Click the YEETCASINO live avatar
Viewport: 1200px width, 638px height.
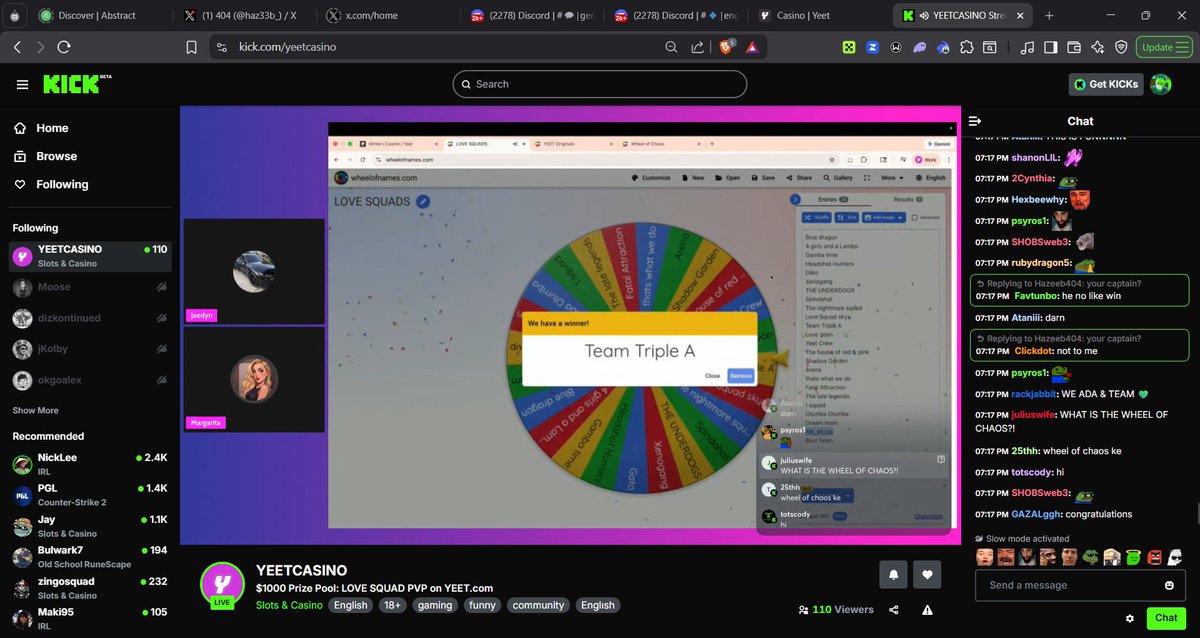click(x=222, y=583)
